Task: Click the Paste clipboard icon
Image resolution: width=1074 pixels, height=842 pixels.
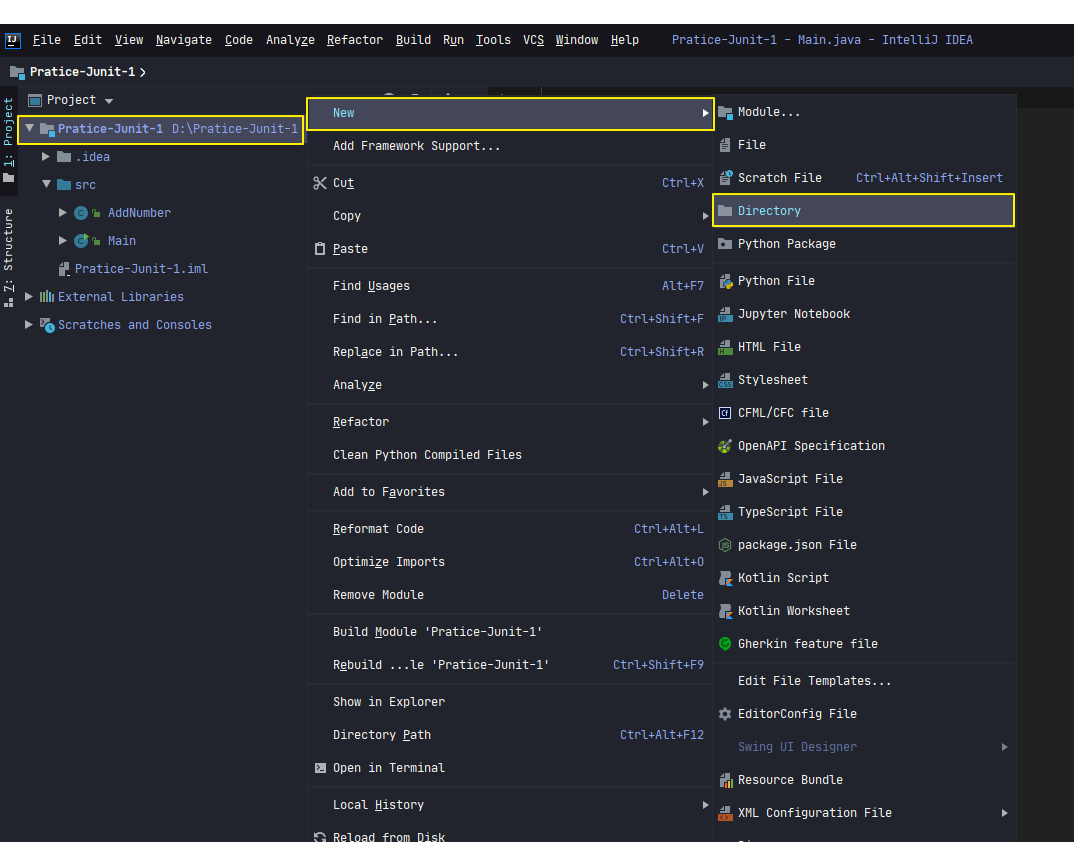Action: pyautogui.click(x=320, y=249)
